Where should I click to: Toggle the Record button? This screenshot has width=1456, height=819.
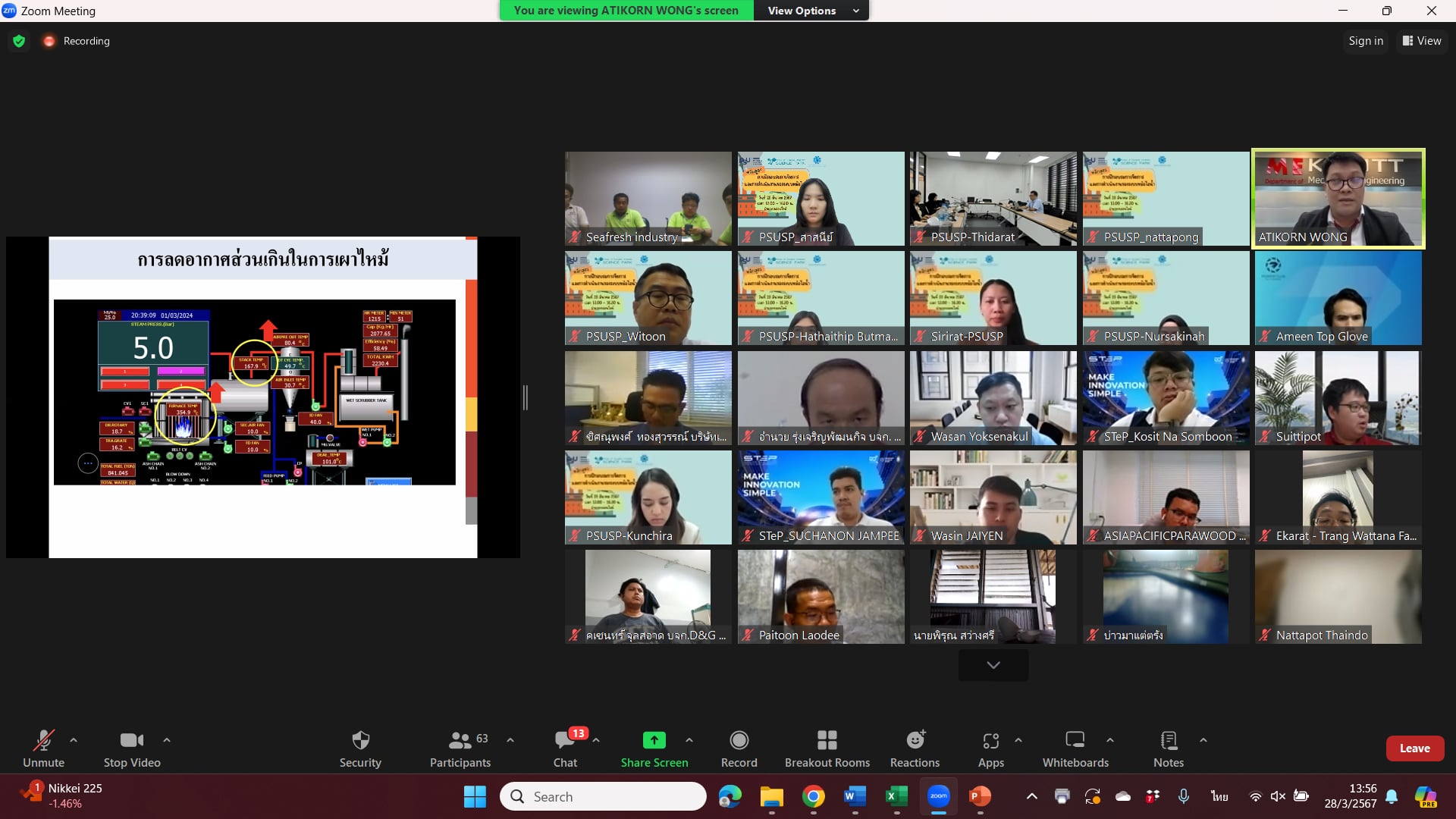pos(739,748)
